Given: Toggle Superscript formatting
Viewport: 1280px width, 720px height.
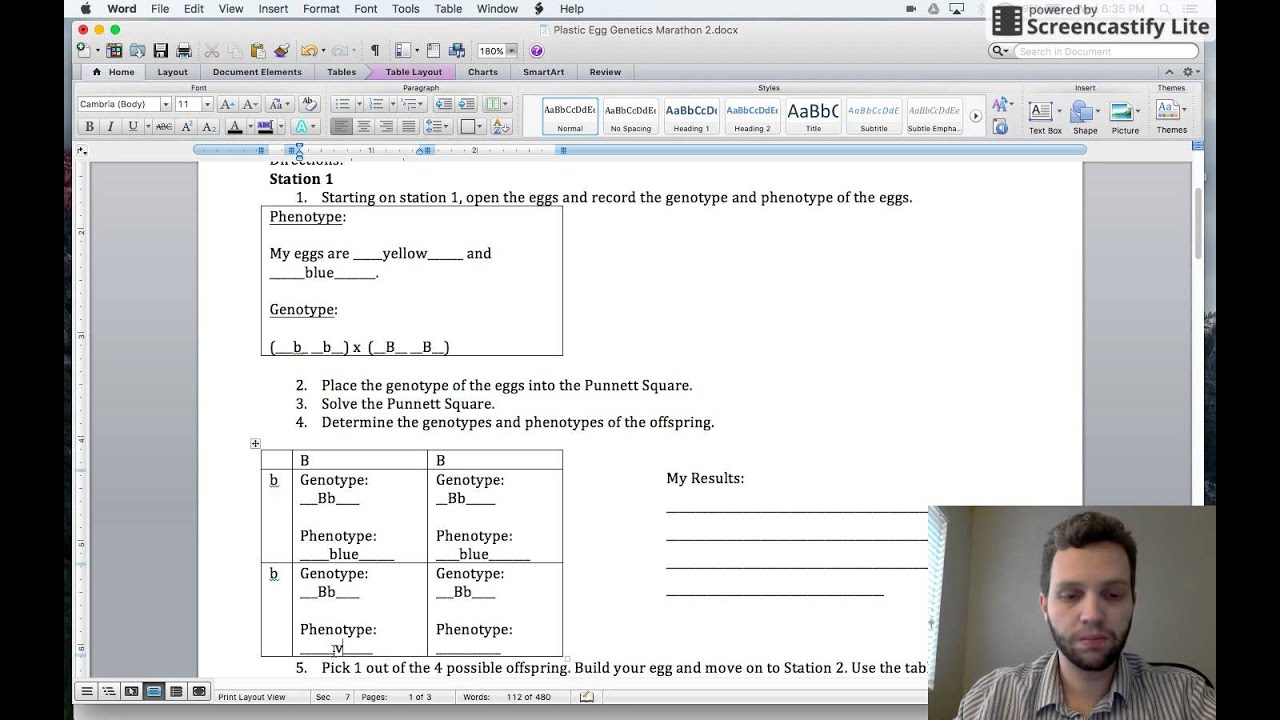Looking at the screenshot, I should [187, 127].
